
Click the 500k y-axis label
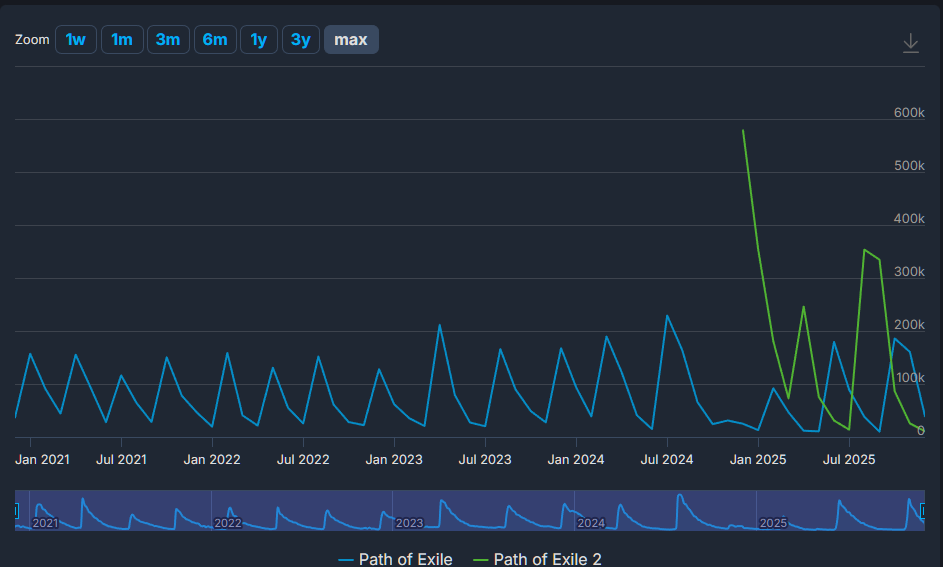coord(909,165)
